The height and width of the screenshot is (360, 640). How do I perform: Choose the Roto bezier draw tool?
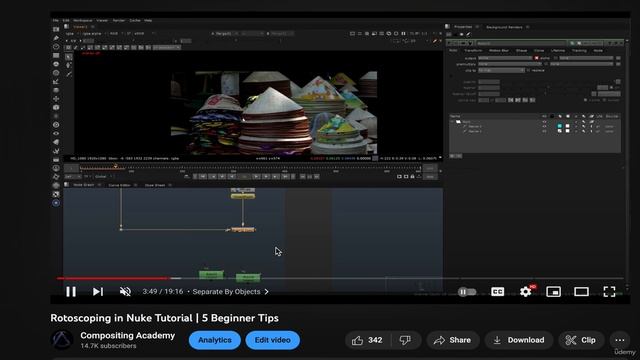[x=69, y=74]
